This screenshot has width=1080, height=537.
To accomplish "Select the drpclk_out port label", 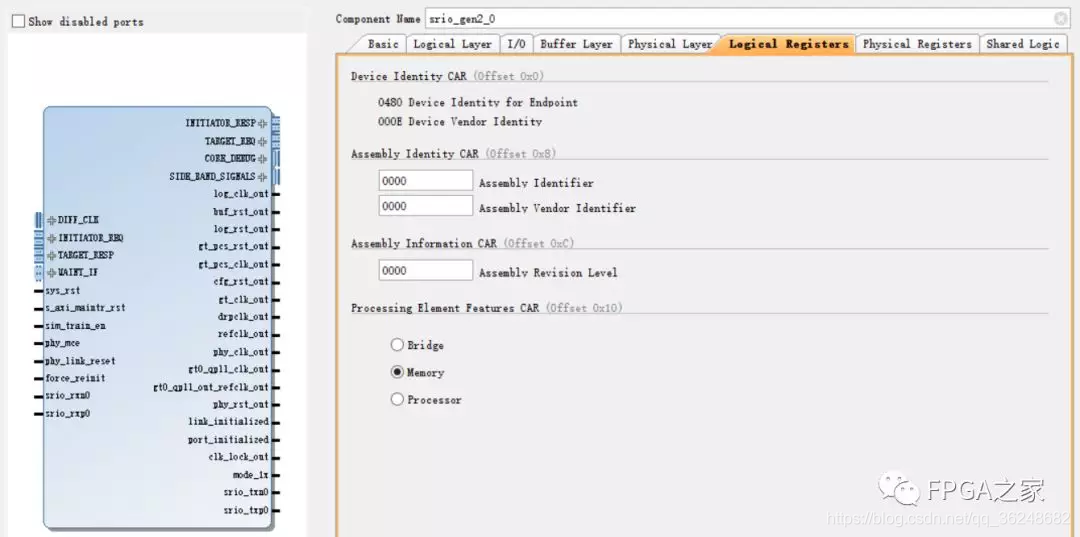I will point(244,317).
